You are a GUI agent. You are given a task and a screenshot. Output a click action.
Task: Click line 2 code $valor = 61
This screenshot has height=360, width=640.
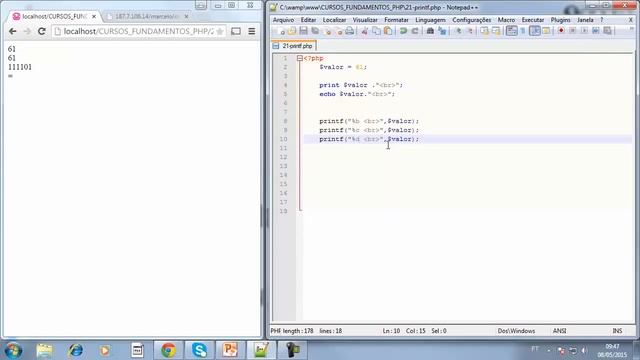coord(343,67)
